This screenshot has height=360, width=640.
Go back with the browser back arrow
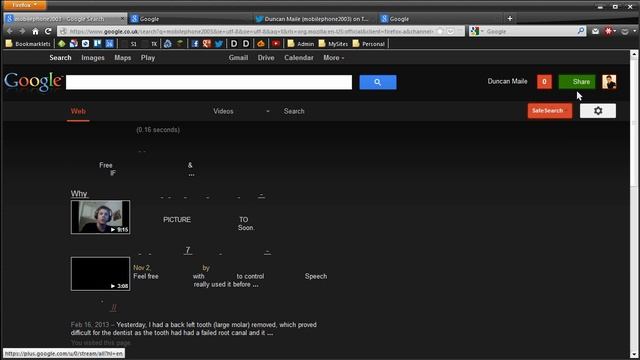[10, 31]
